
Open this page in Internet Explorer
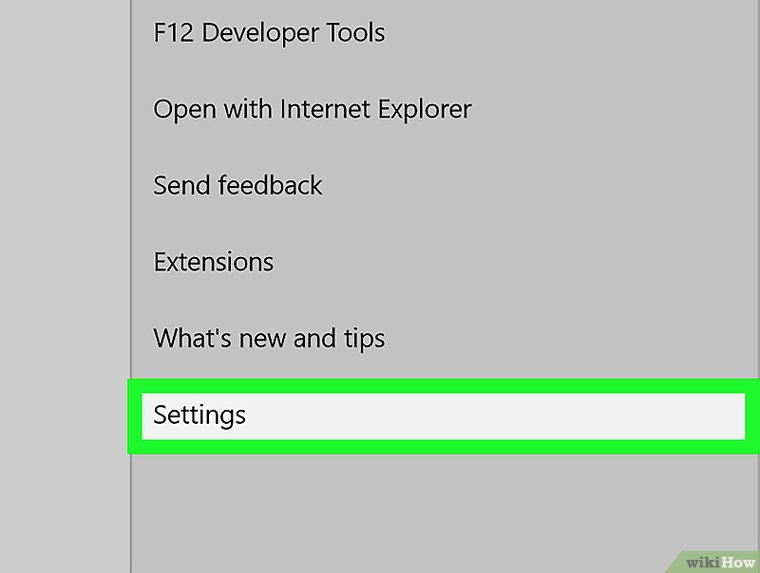click(x=312, y=109)
